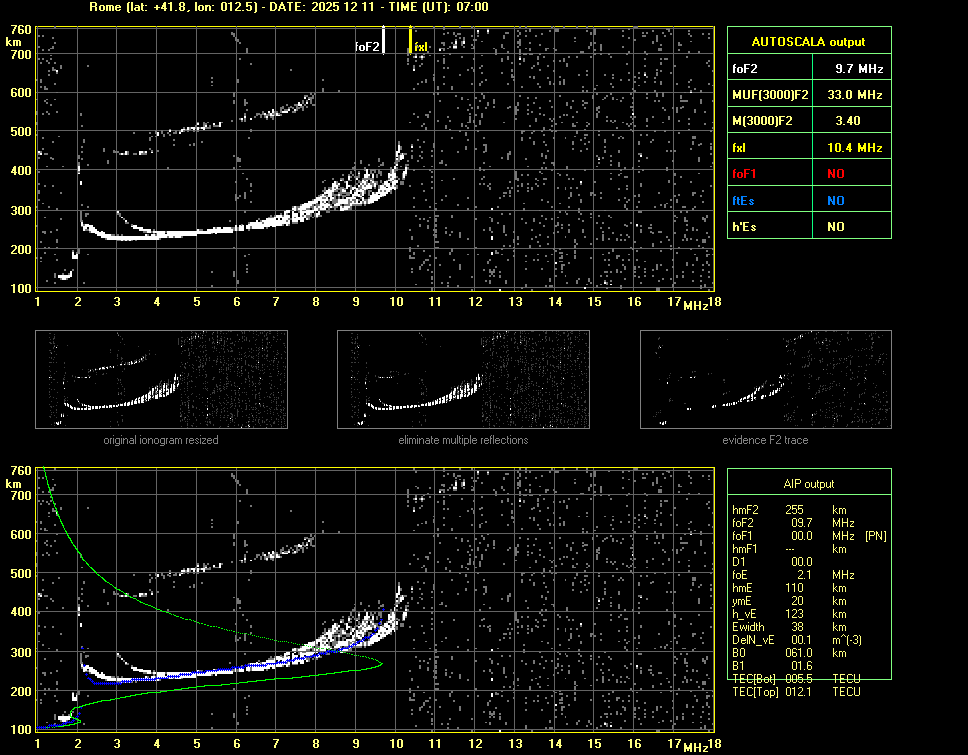This screenshot has height=755, width=968.
Task: Open the 'eliminate multiple reflections' thumbnail
Action: tap(463, 379)
